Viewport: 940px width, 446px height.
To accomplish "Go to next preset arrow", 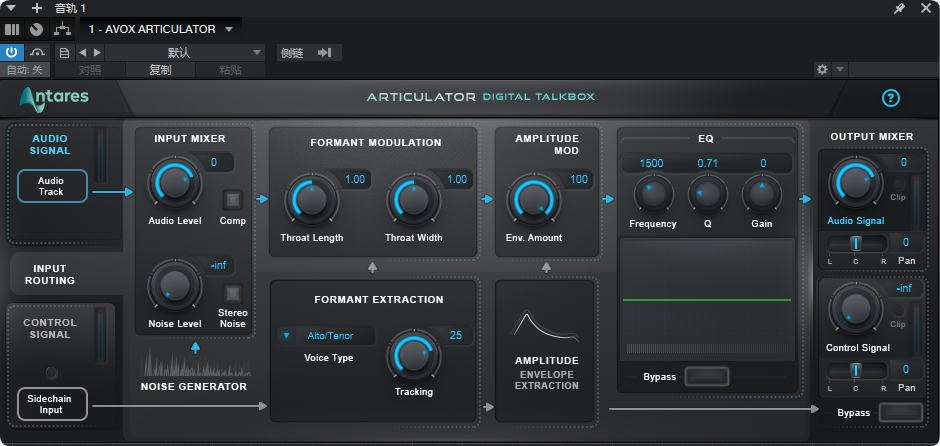I will click(97, 53).
